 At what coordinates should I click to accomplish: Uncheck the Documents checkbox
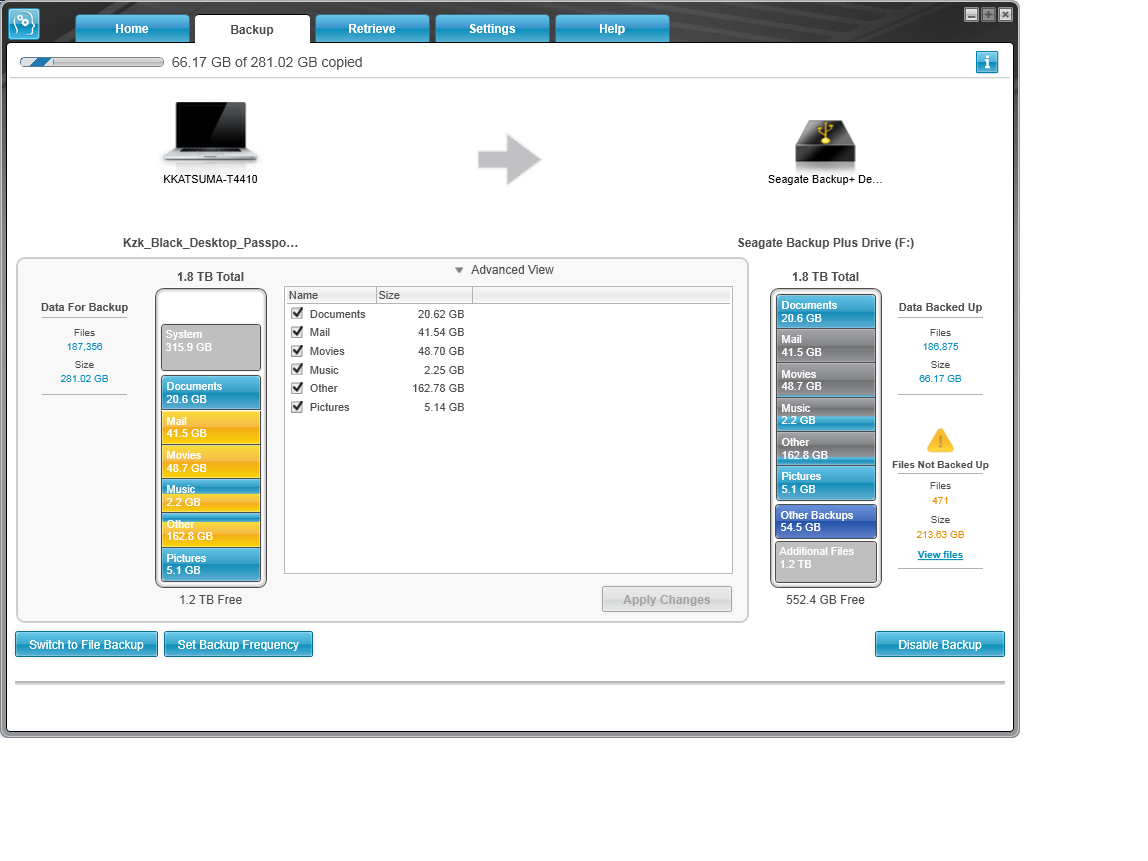click(297, 313)
